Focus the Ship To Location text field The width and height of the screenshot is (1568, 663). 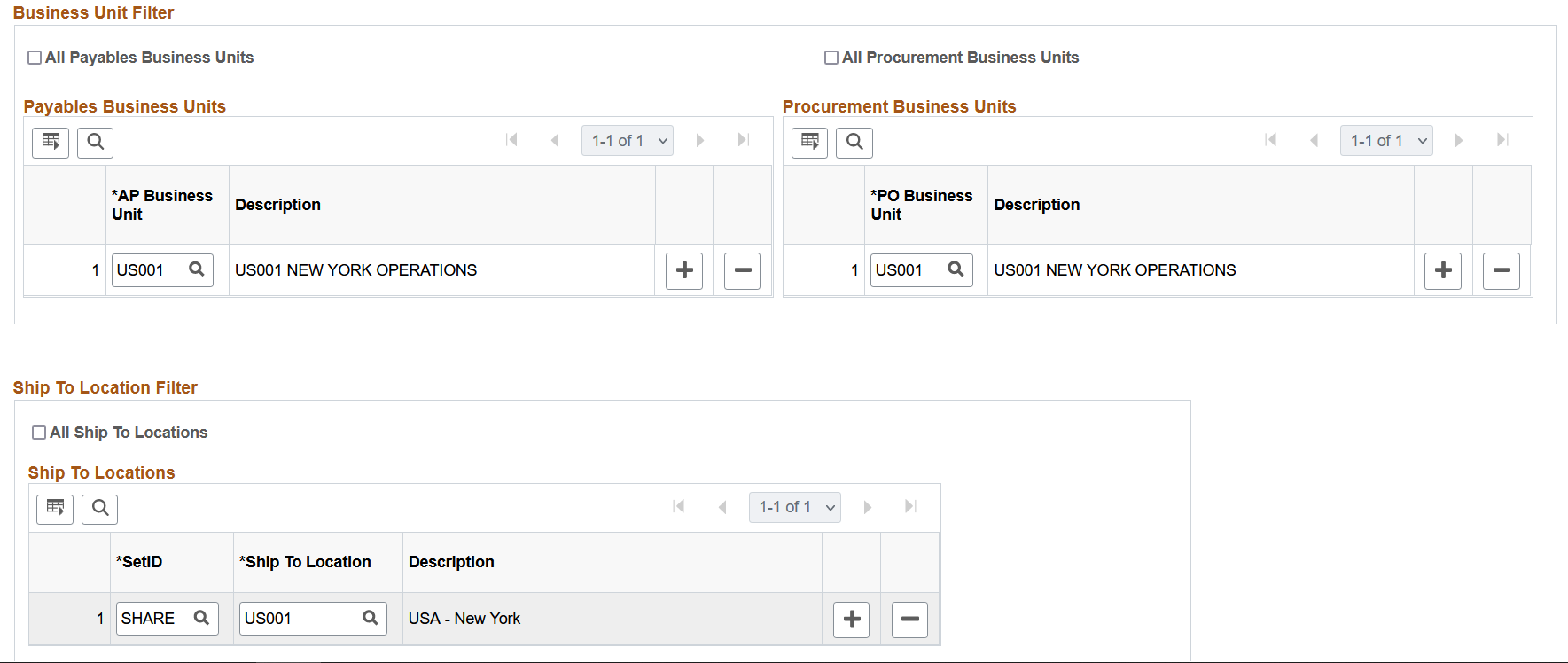tap(299, 619)
